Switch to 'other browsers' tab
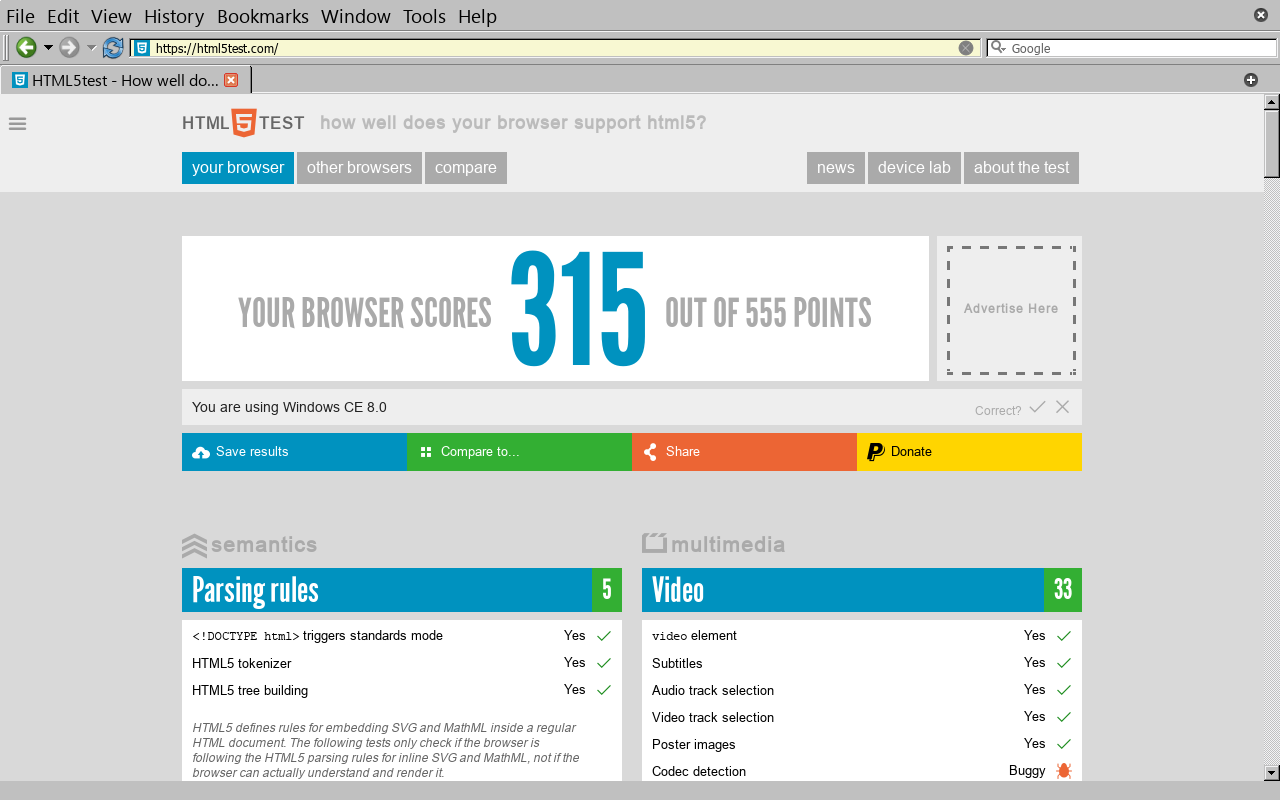Viewport: 1280px width, 800px height. pyautogui.click(x=359, y=168)
